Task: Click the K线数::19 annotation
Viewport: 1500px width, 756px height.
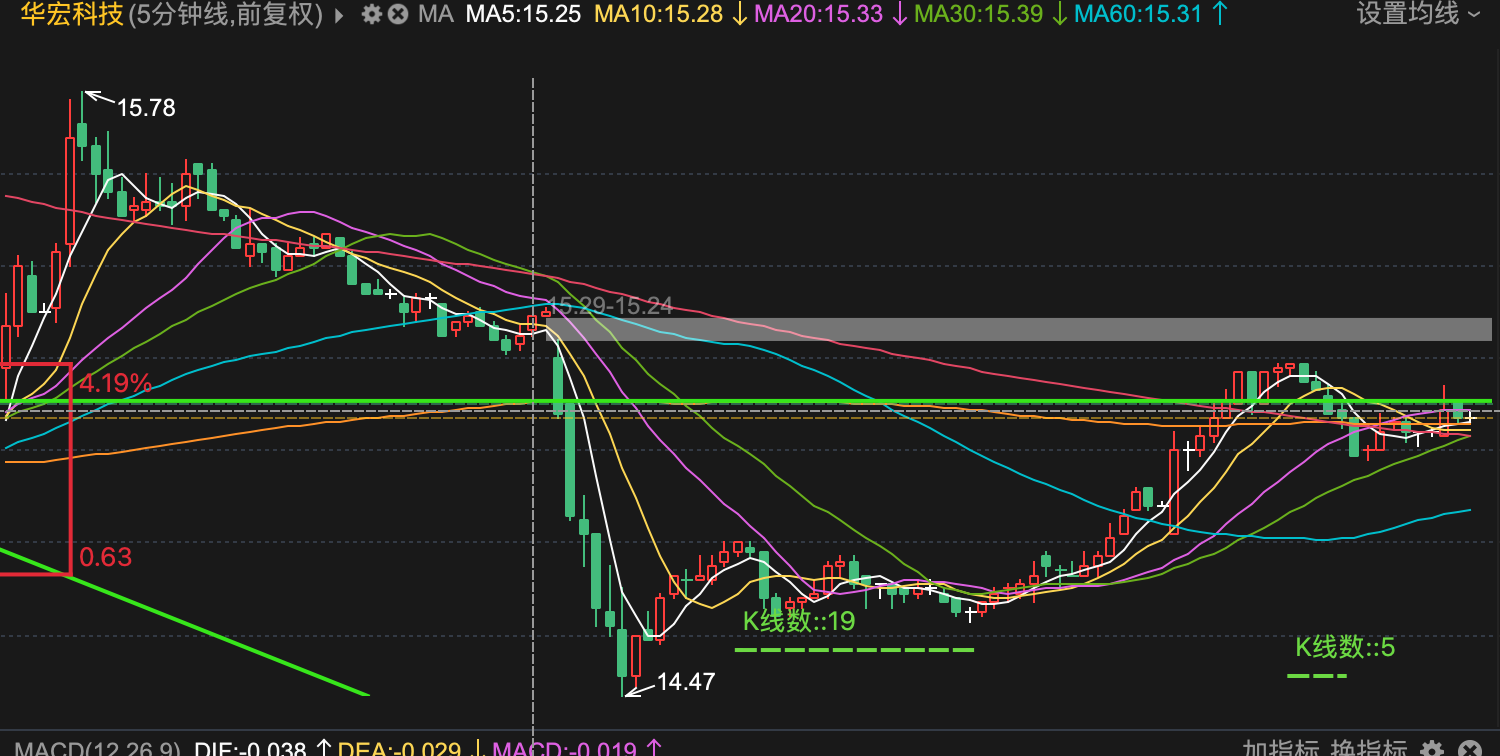Action: (x=799, y=621)
